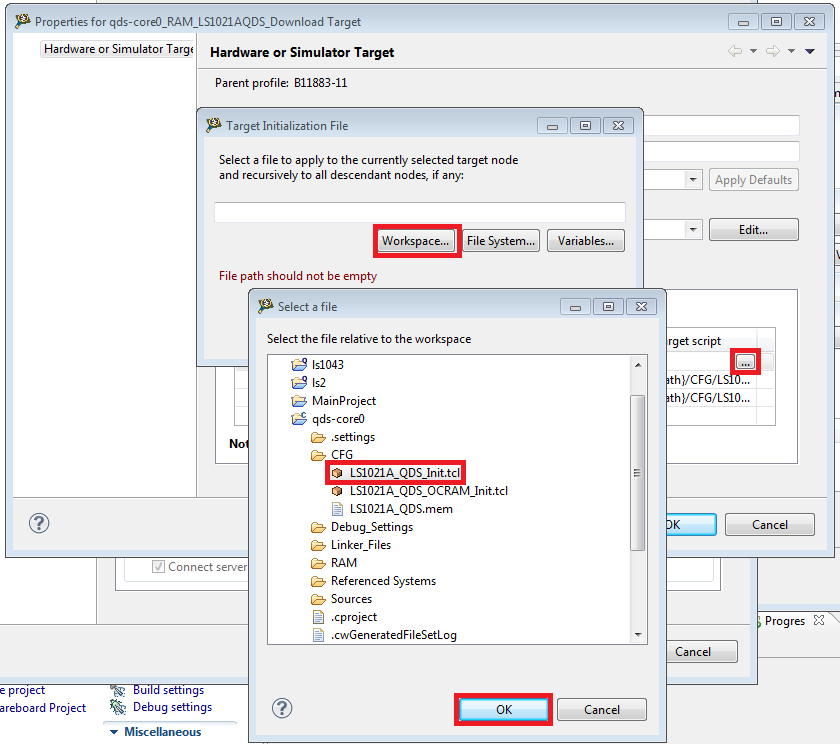Close the Progress tab
Screen dimensions: 840x744
[819, 620]
